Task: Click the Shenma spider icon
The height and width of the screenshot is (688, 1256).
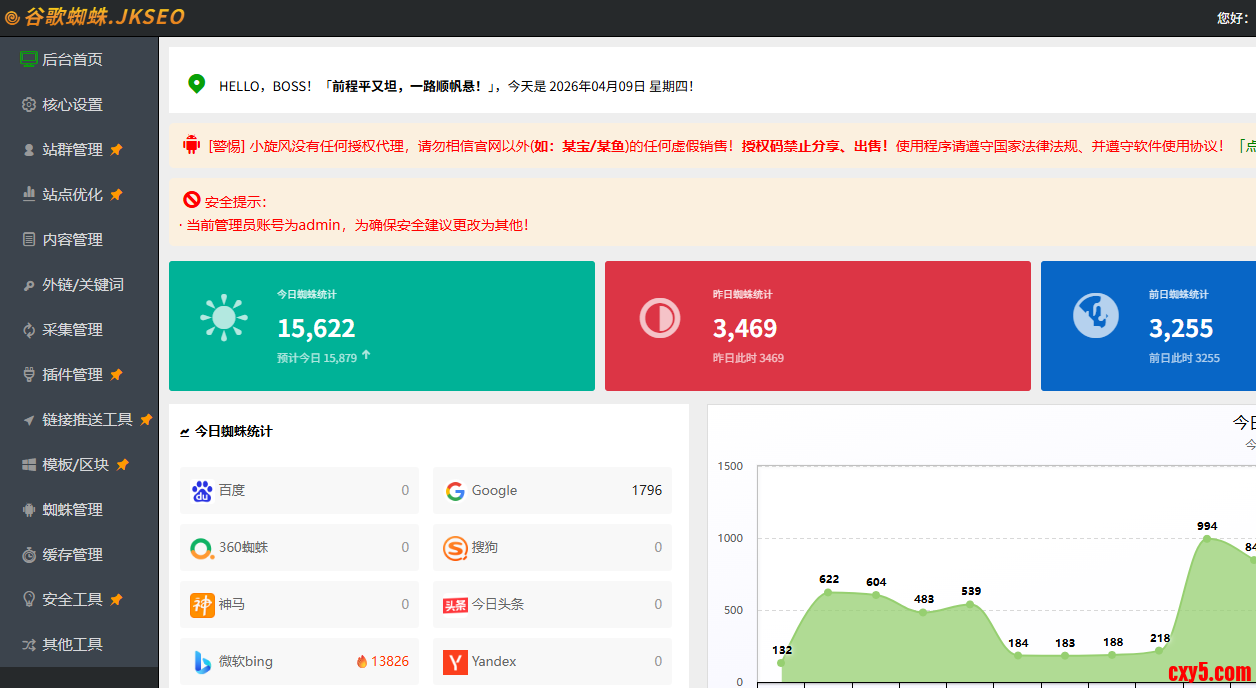Action: click(x=202, y=605)
